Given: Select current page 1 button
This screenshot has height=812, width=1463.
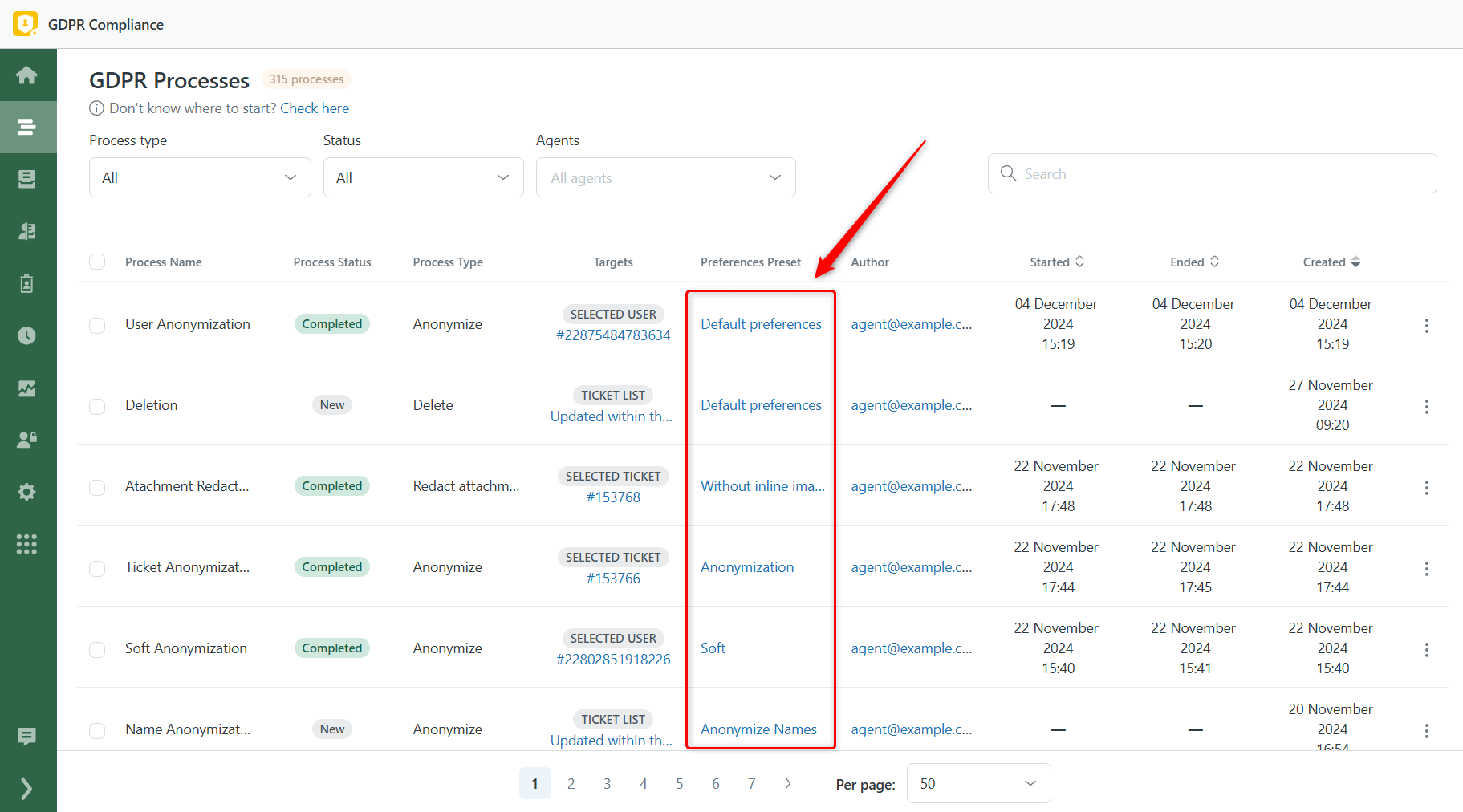Looking at the screenshot, I should click(535, 783).
